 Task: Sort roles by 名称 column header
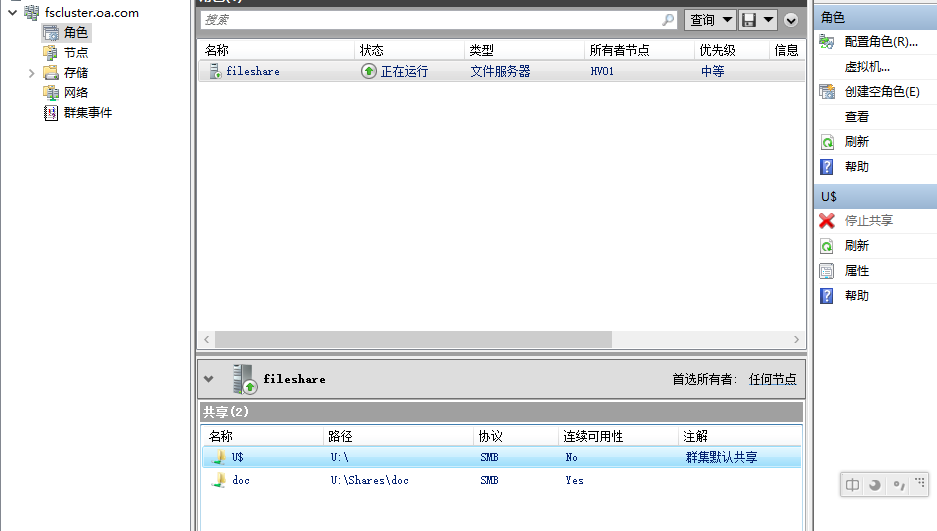[216, 50]
